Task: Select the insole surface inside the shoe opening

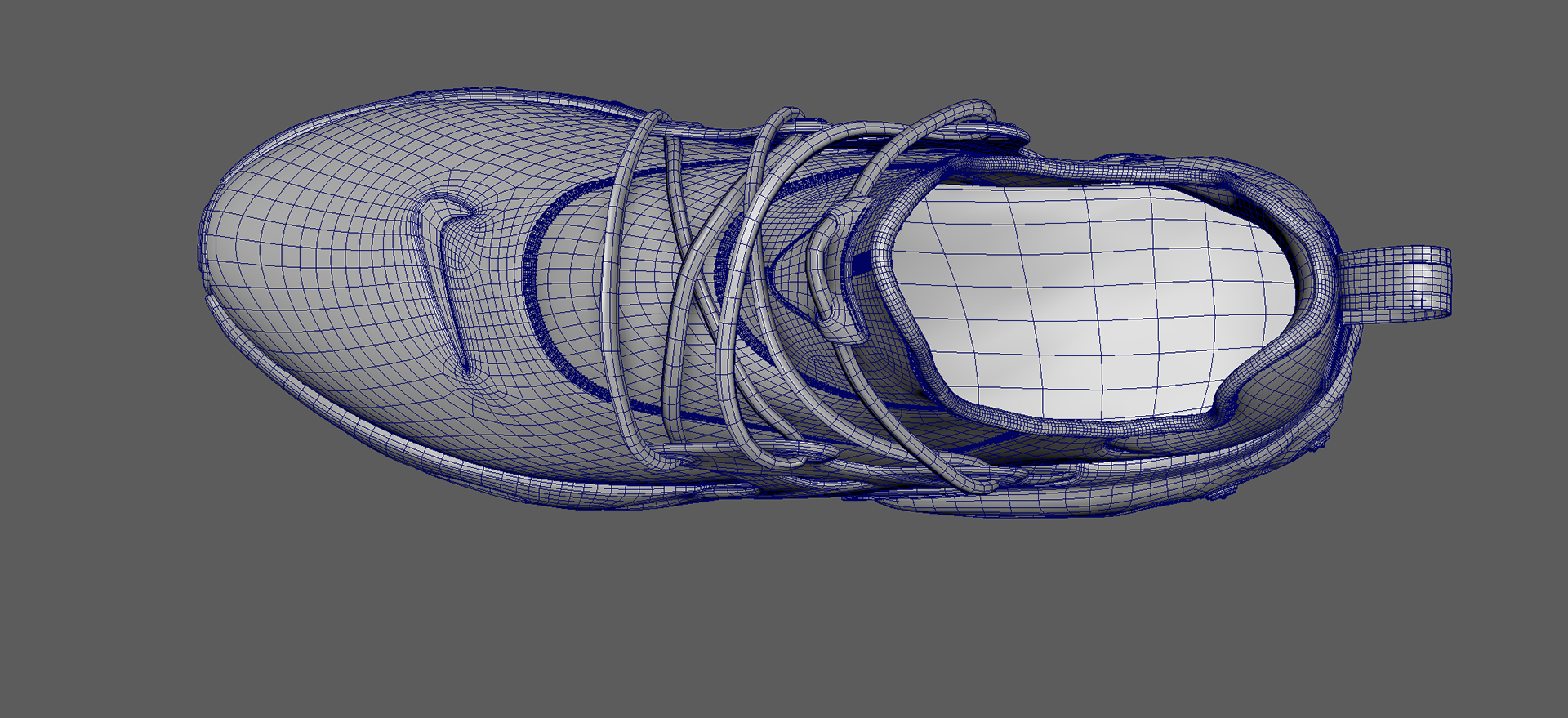Action: coord(1094,301)
